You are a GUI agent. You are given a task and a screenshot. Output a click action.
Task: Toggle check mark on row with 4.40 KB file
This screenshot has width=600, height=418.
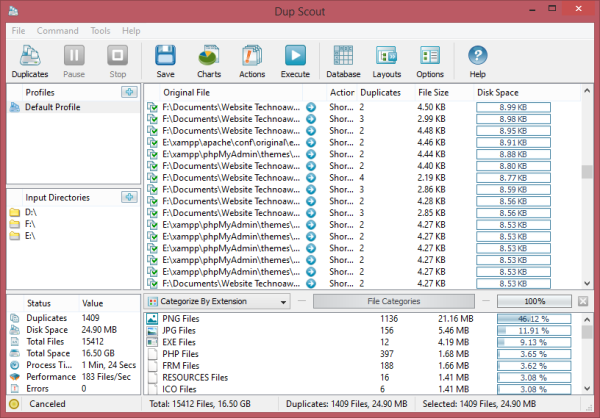[152, 166]
